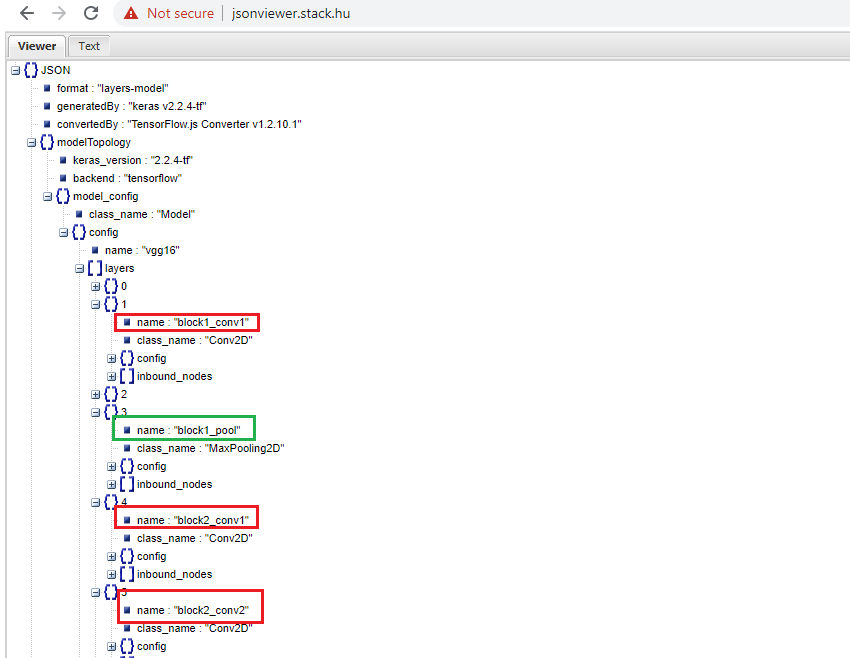Reload the page with refresh icon
This screenshot has width=850, height=658.
[x=91, y=13]
